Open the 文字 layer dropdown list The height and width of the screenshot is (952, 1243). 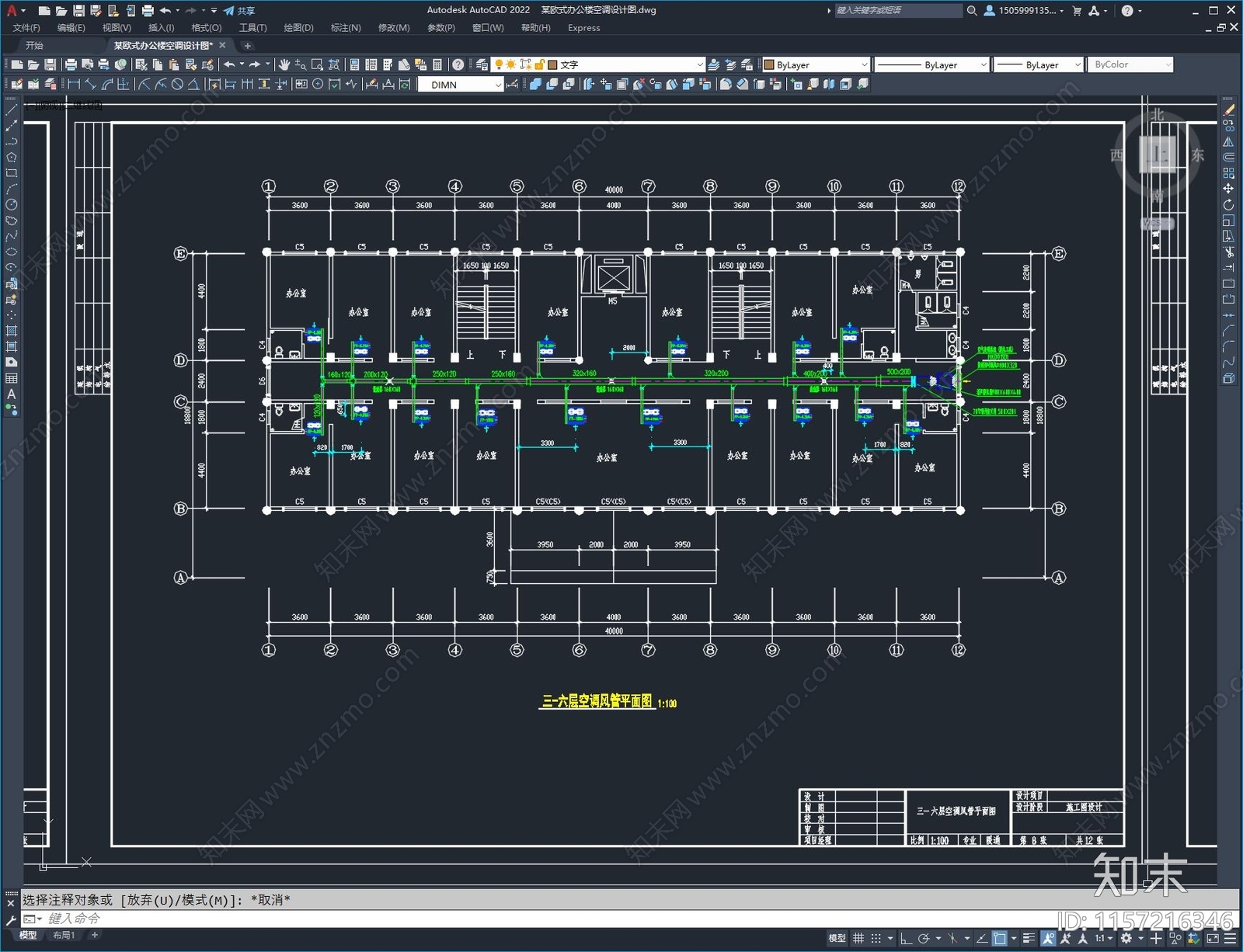pyautogui.click(x=699, y=64)
